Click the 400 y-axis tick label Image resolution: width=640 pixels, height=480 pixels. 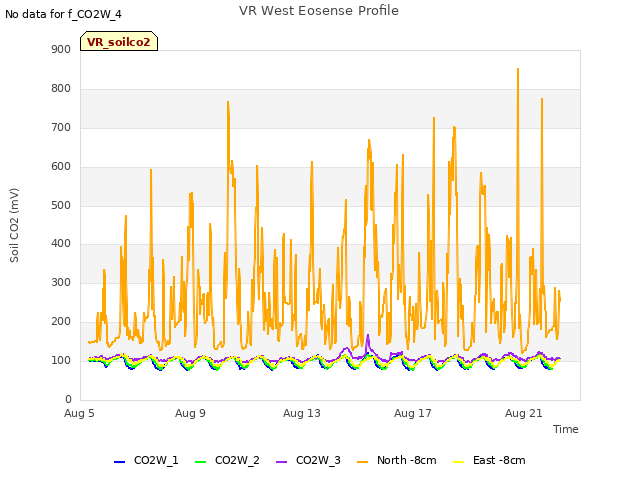coord(61,244)
